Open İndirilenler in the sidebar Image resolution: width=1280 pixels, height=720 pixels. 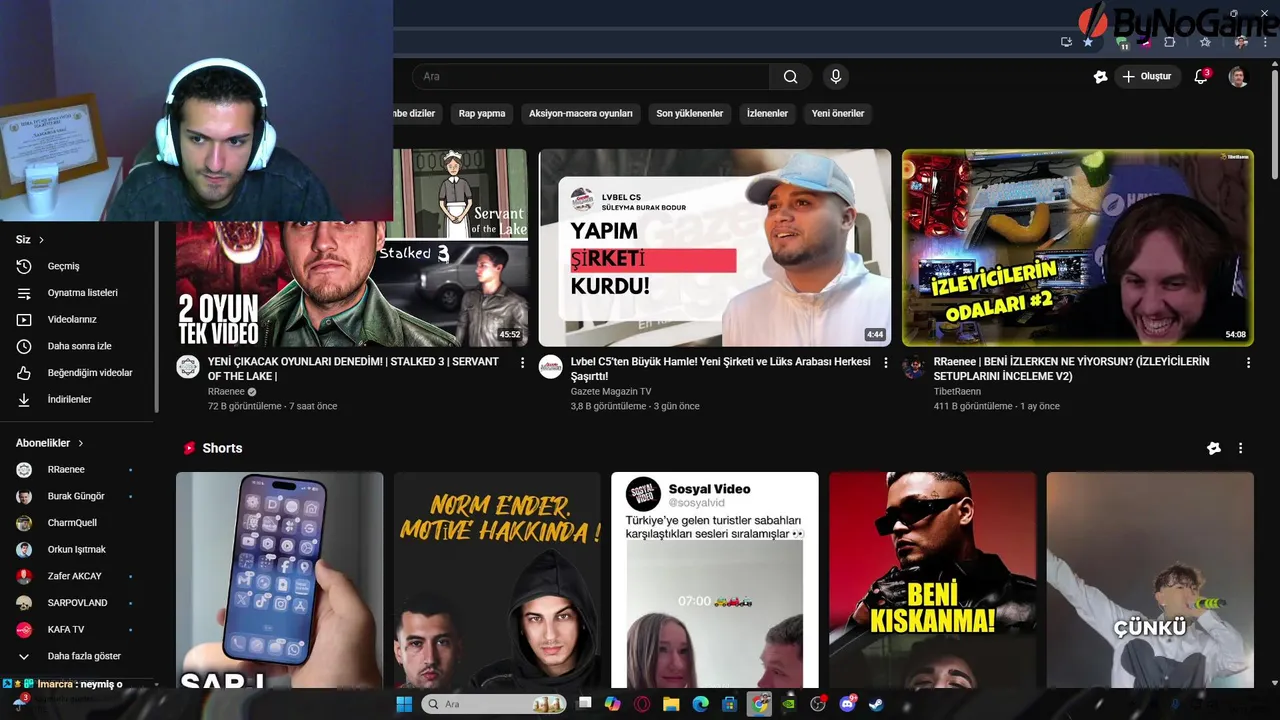click(x=78, y=399)
